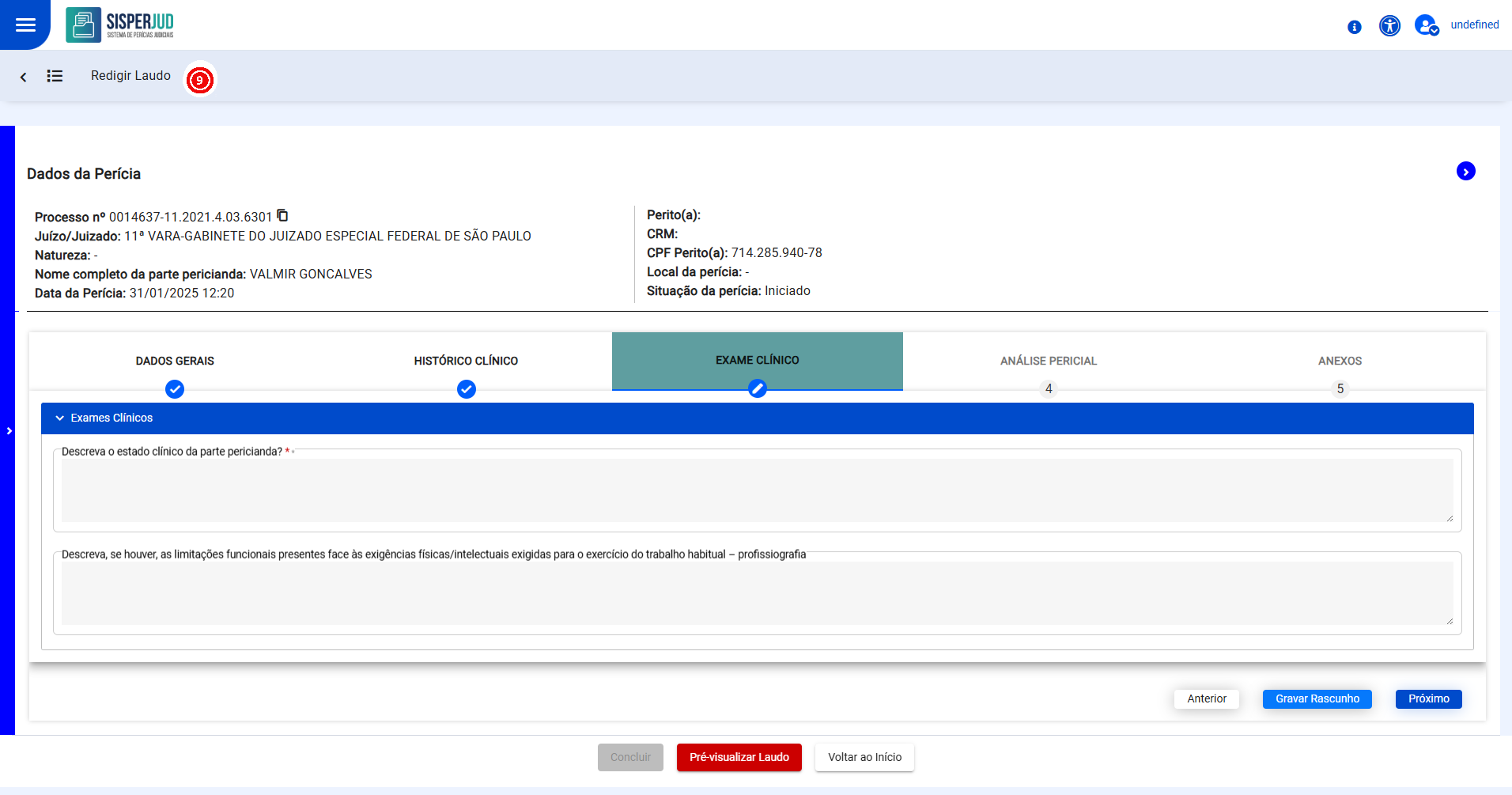The height and width of the screenshot is (795, 1512).
Task: Expand the left sidebar arrow
Action: tap(9, 431)
